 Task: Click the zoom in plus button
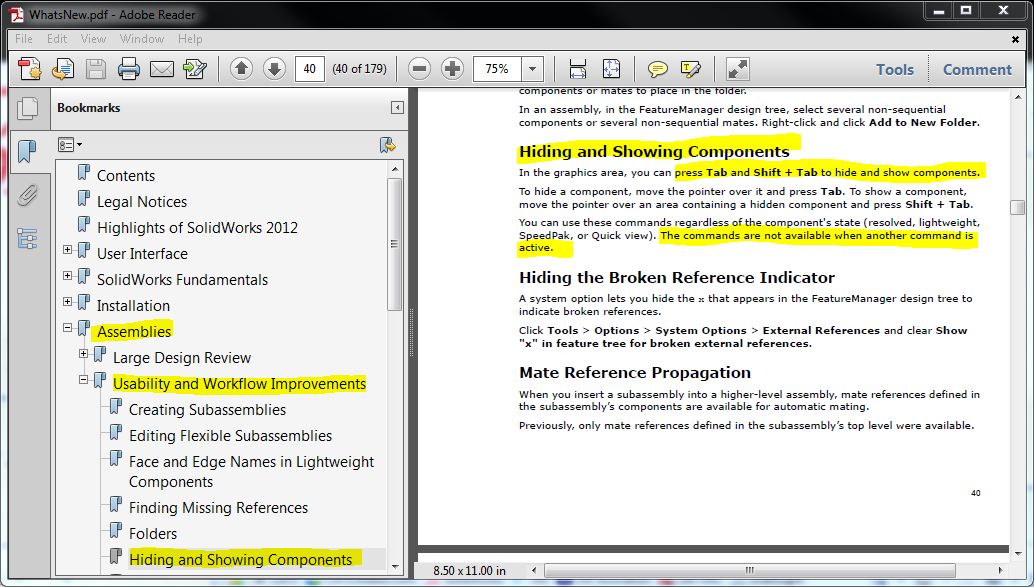pos(453,69)
